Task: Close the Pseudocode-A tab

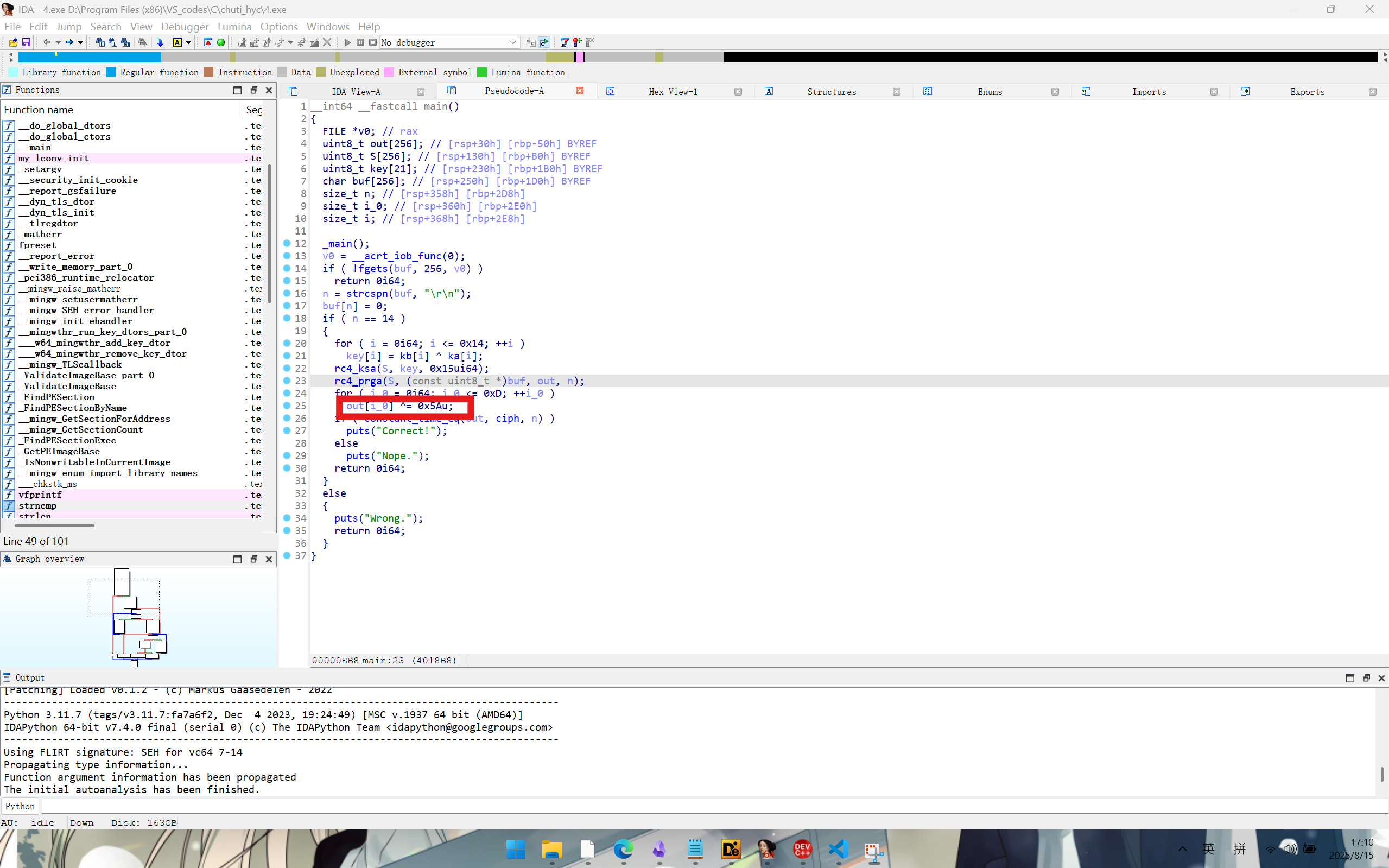Action: 580,91
